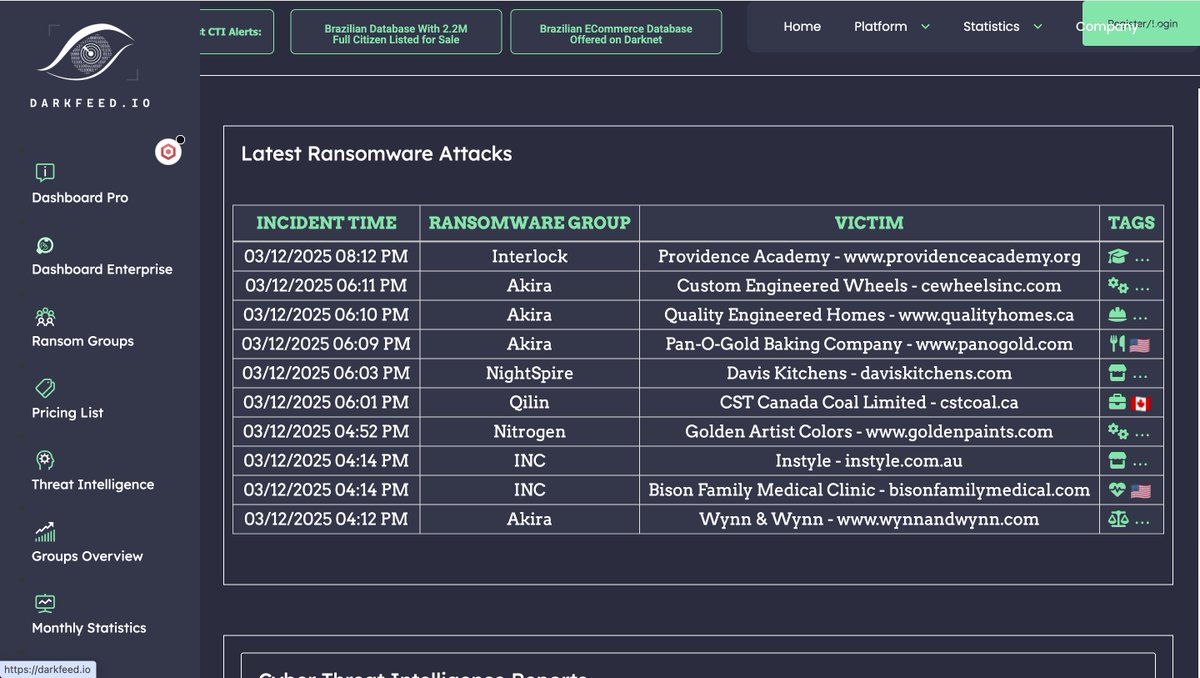Click the Latest Ransomware Attacks heading
The height and width of the screenshot is (678, 1200).
(x=376, y=154)
